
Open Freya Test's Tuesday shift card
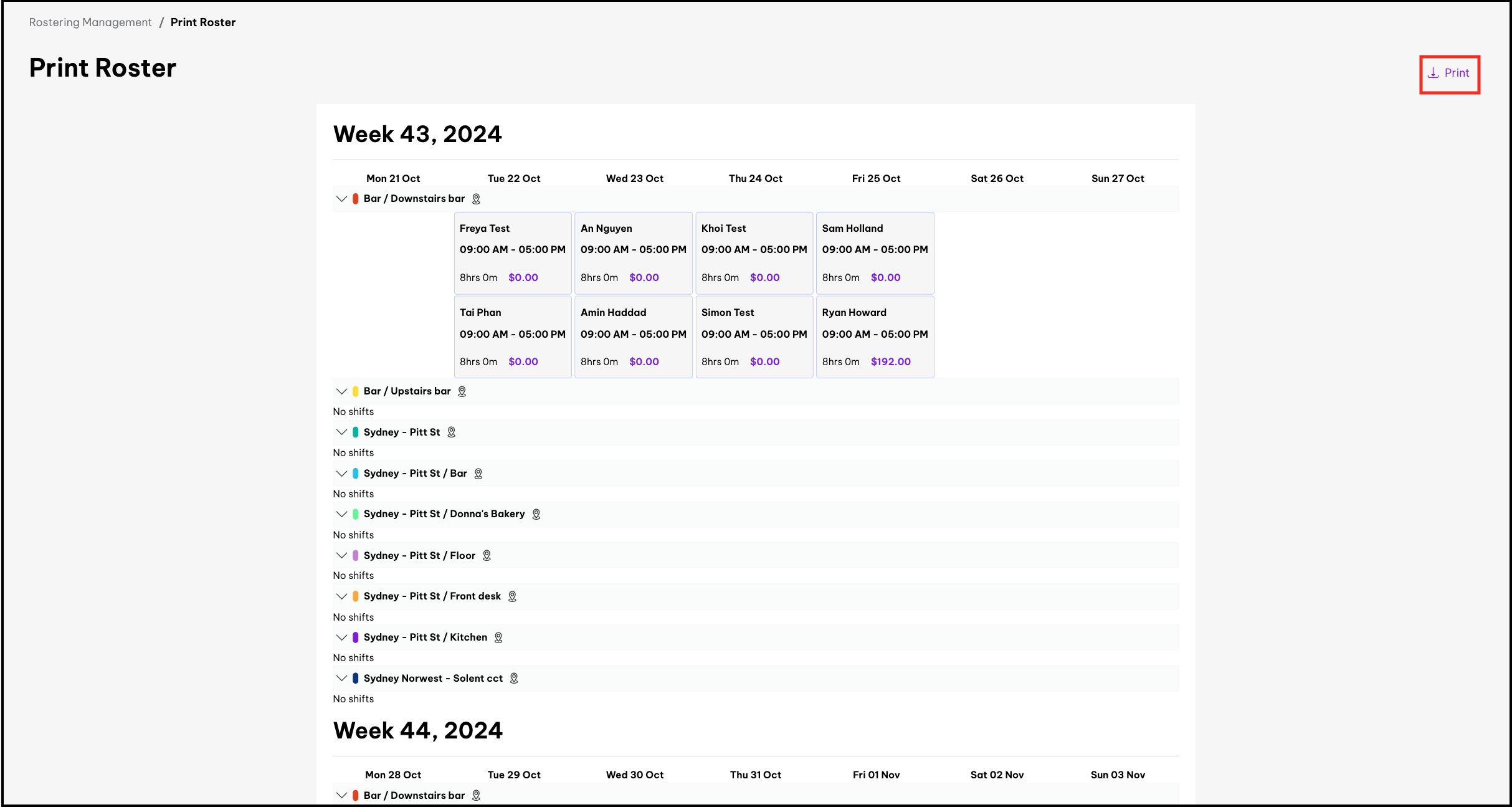(512, 252)
